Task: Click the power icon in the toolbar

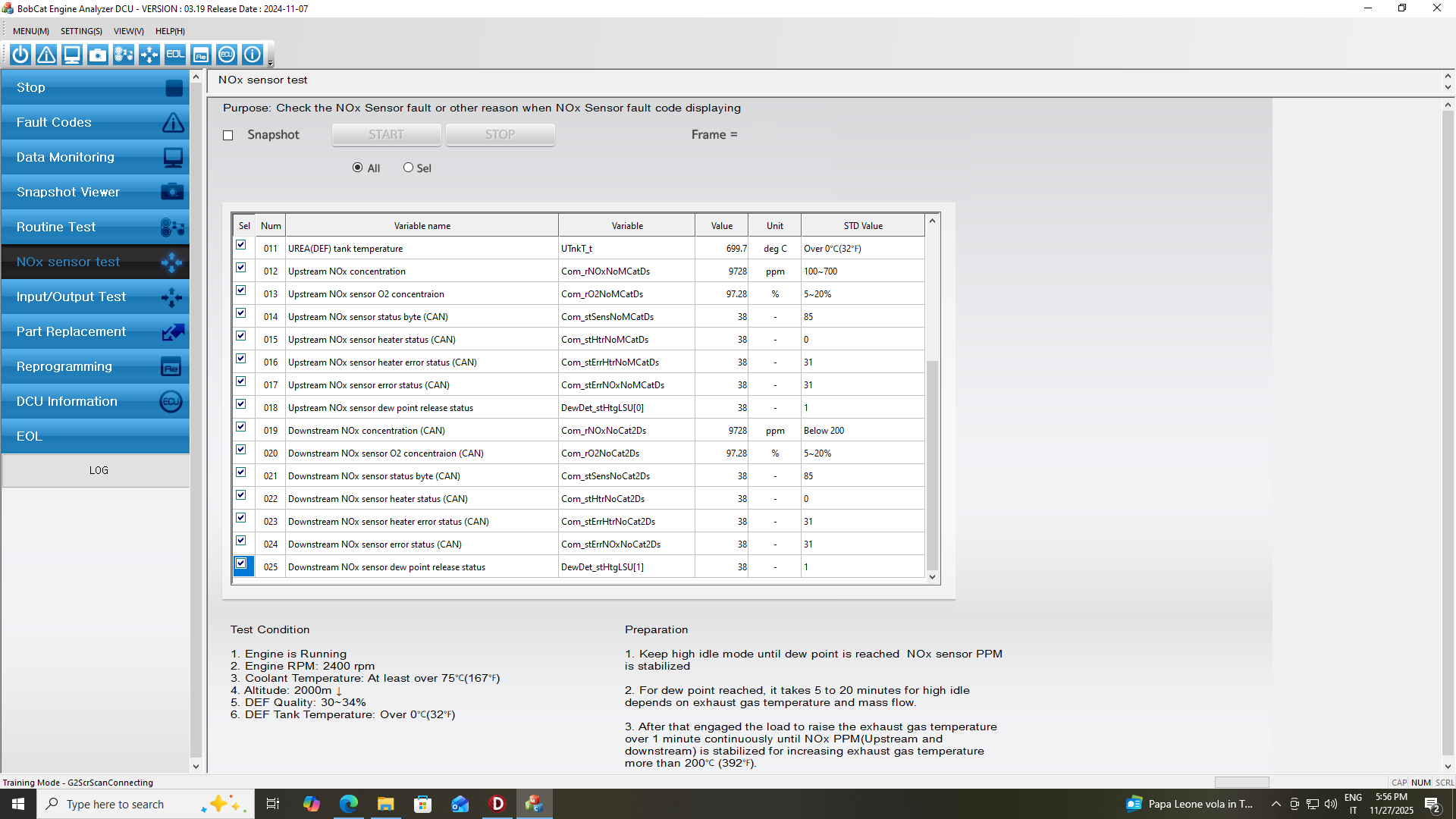Action: coord(20,55)
